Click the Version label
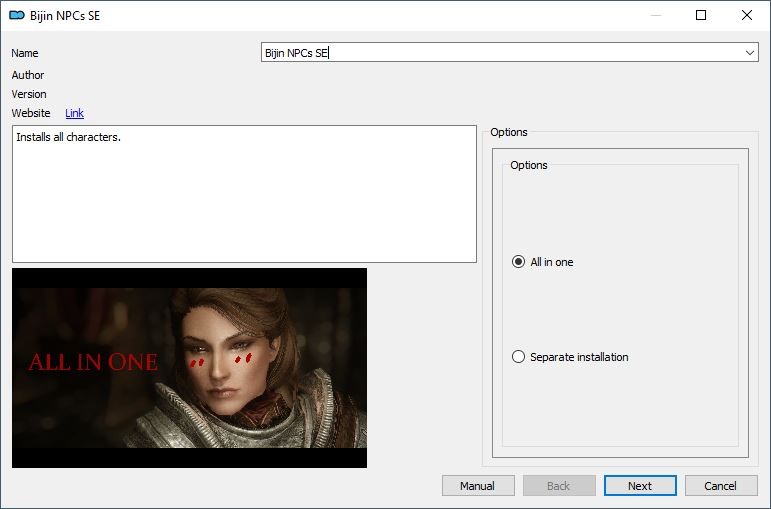This screenshot has height=509, width=771. (x=29, y=94)
